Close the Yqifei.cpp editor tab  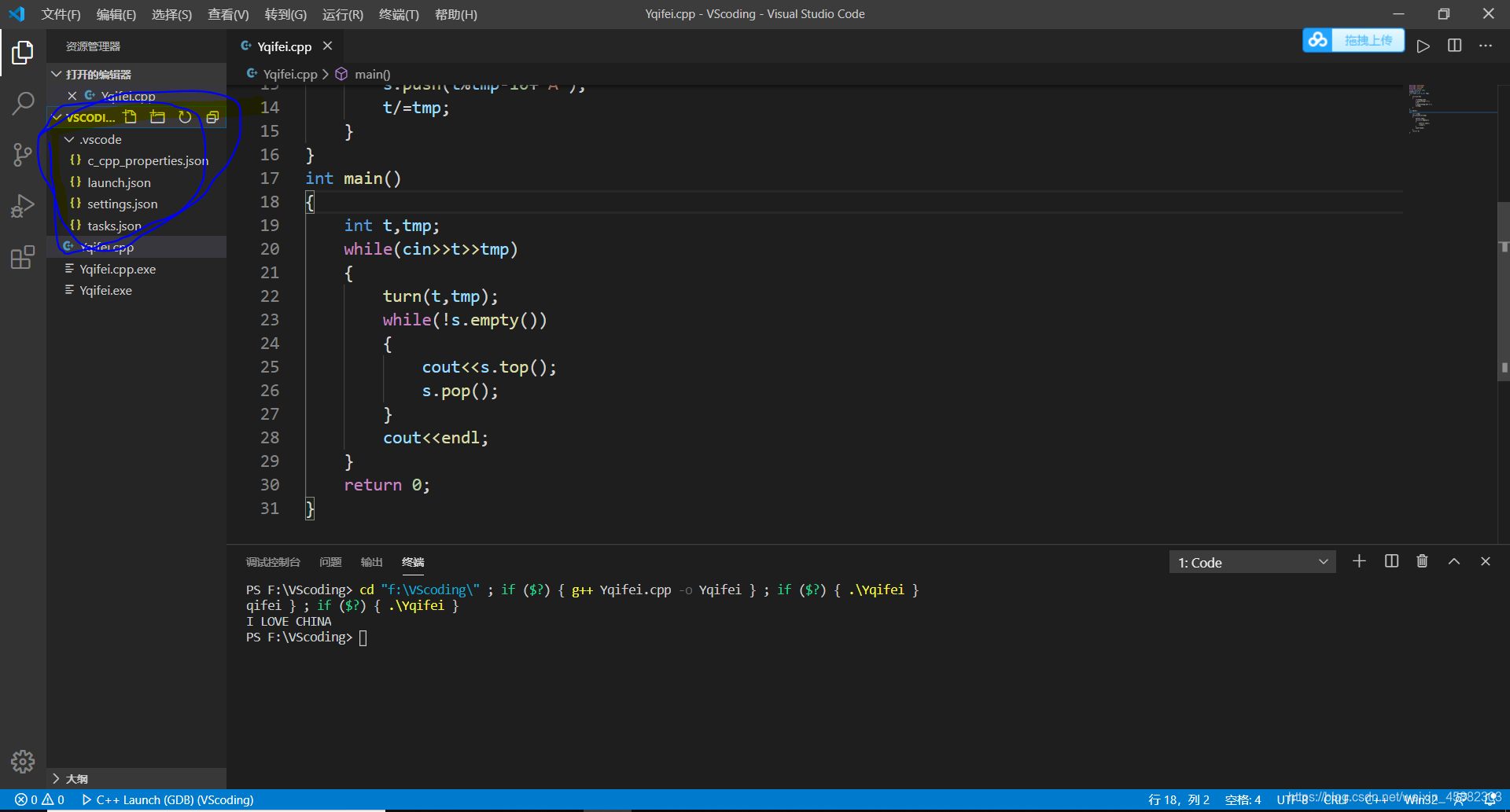328,46
